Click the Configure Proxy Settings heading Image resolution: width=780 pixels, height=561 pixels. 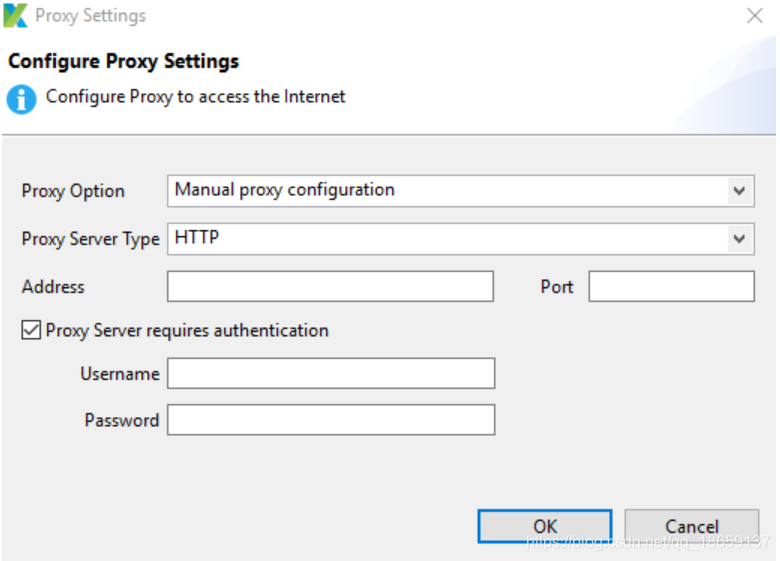(x=123, y=61)
